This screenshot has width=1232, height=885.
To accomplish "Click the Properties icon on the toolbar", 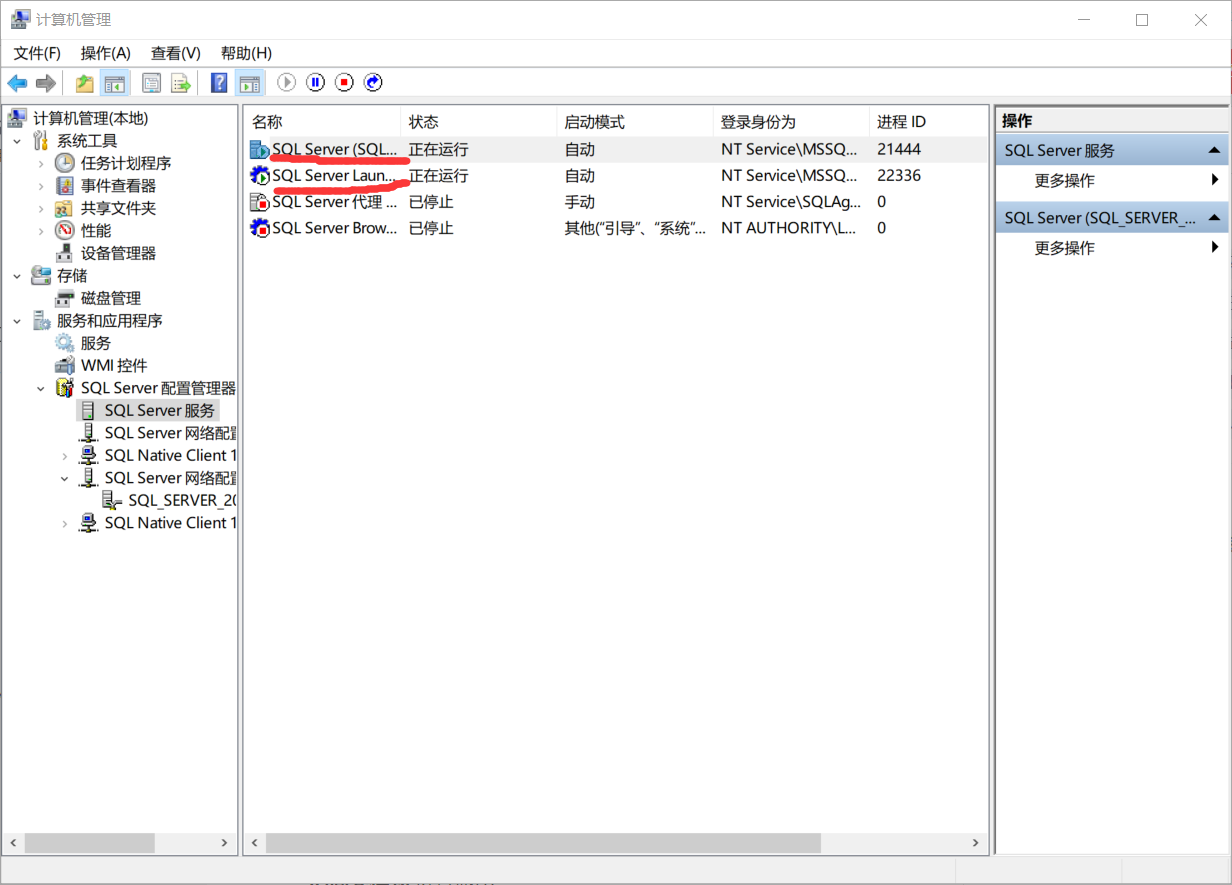I will tap(151, 82).
